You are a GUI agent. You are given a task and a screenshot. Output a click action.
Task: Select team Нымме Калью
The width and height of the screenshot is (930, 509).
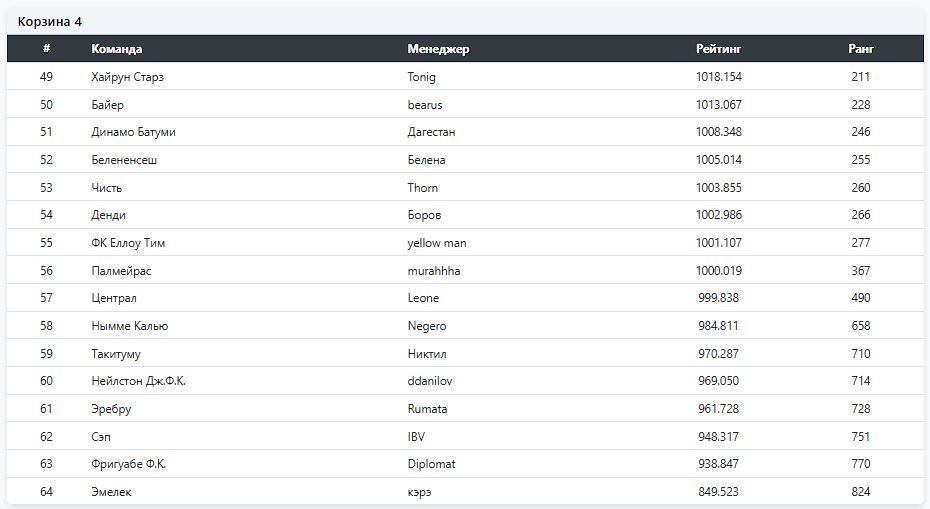point(130,326)
